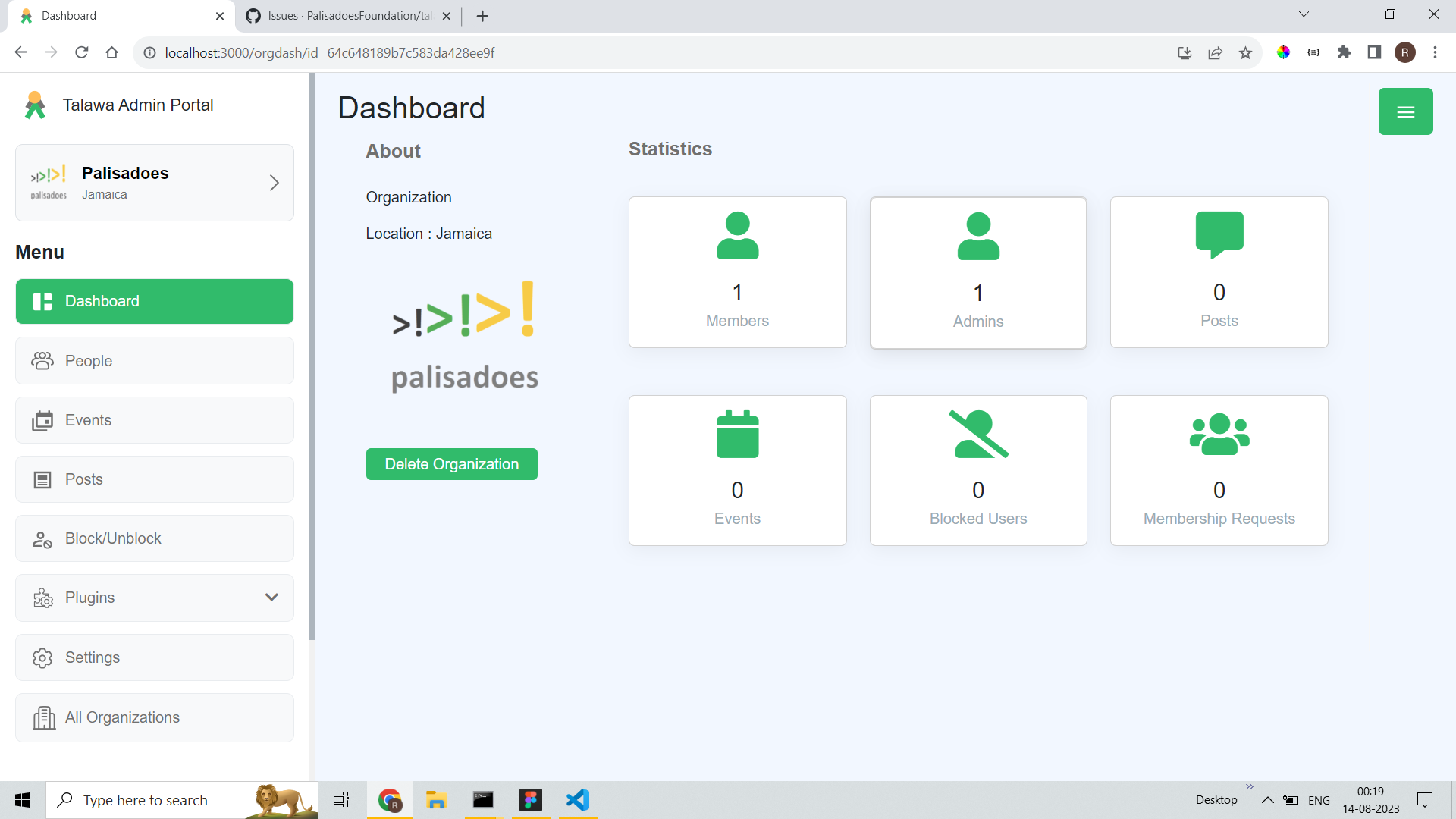Open a new browser tab

coord(482,16)
